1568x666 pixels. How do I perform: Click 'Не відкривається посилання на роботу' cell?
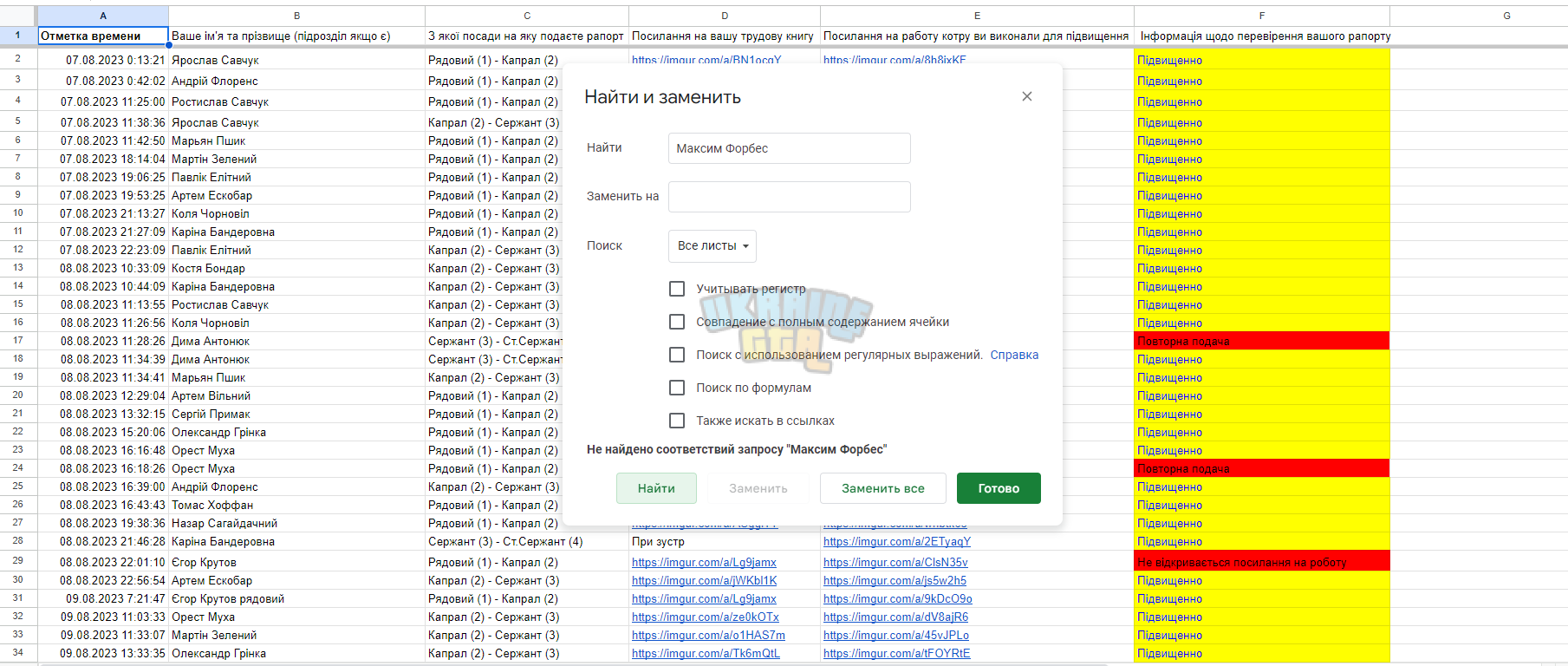(x=1262, y=562)
